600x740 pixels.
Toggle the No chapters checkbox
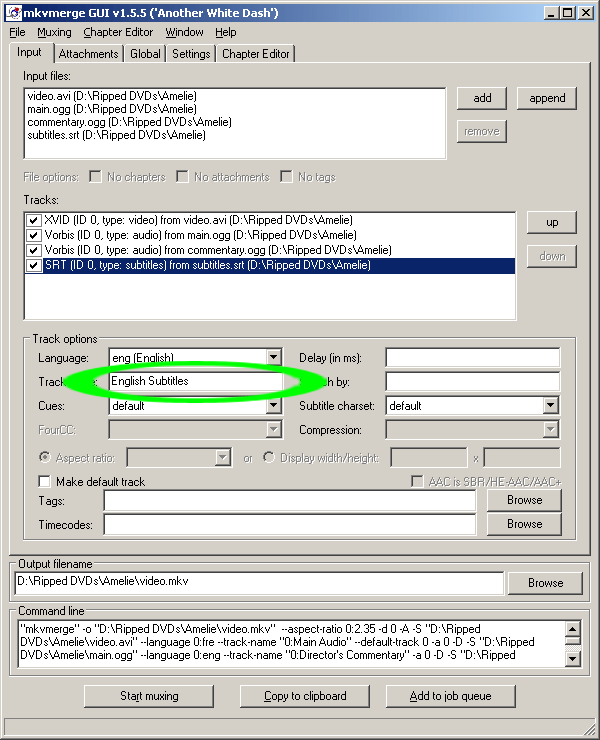point(95,177)
